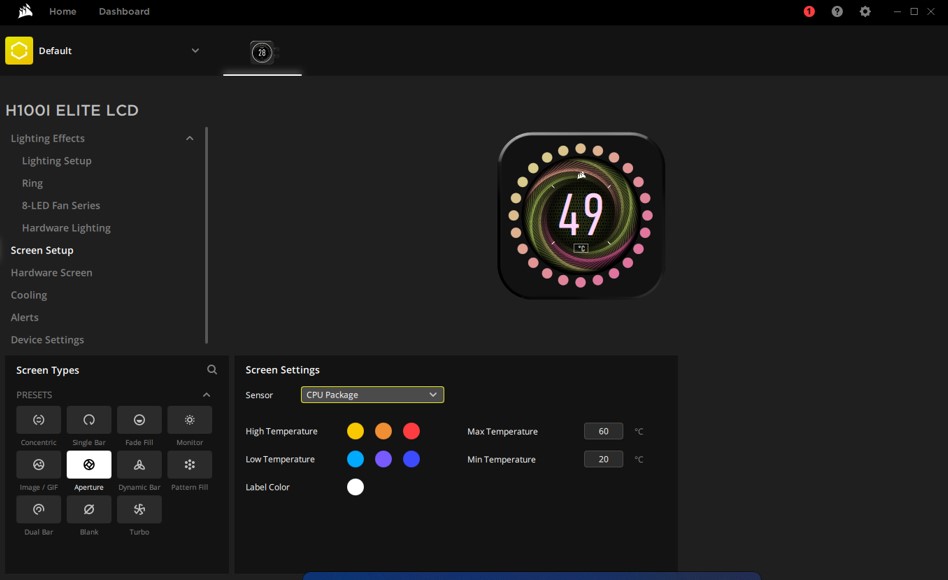Open Device Settings

point(47,340)
